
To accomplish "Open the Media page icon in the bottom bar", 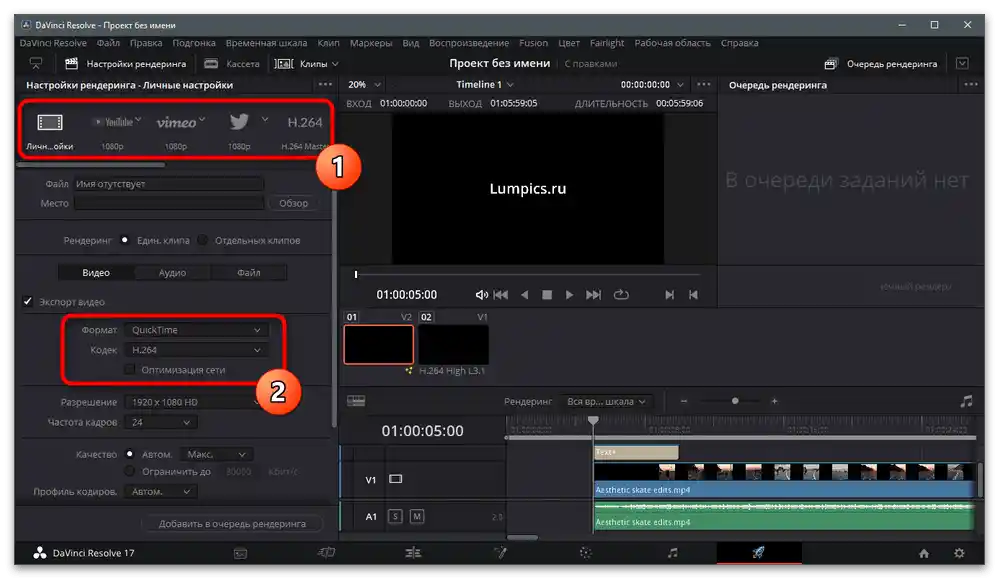I will 240,553.
